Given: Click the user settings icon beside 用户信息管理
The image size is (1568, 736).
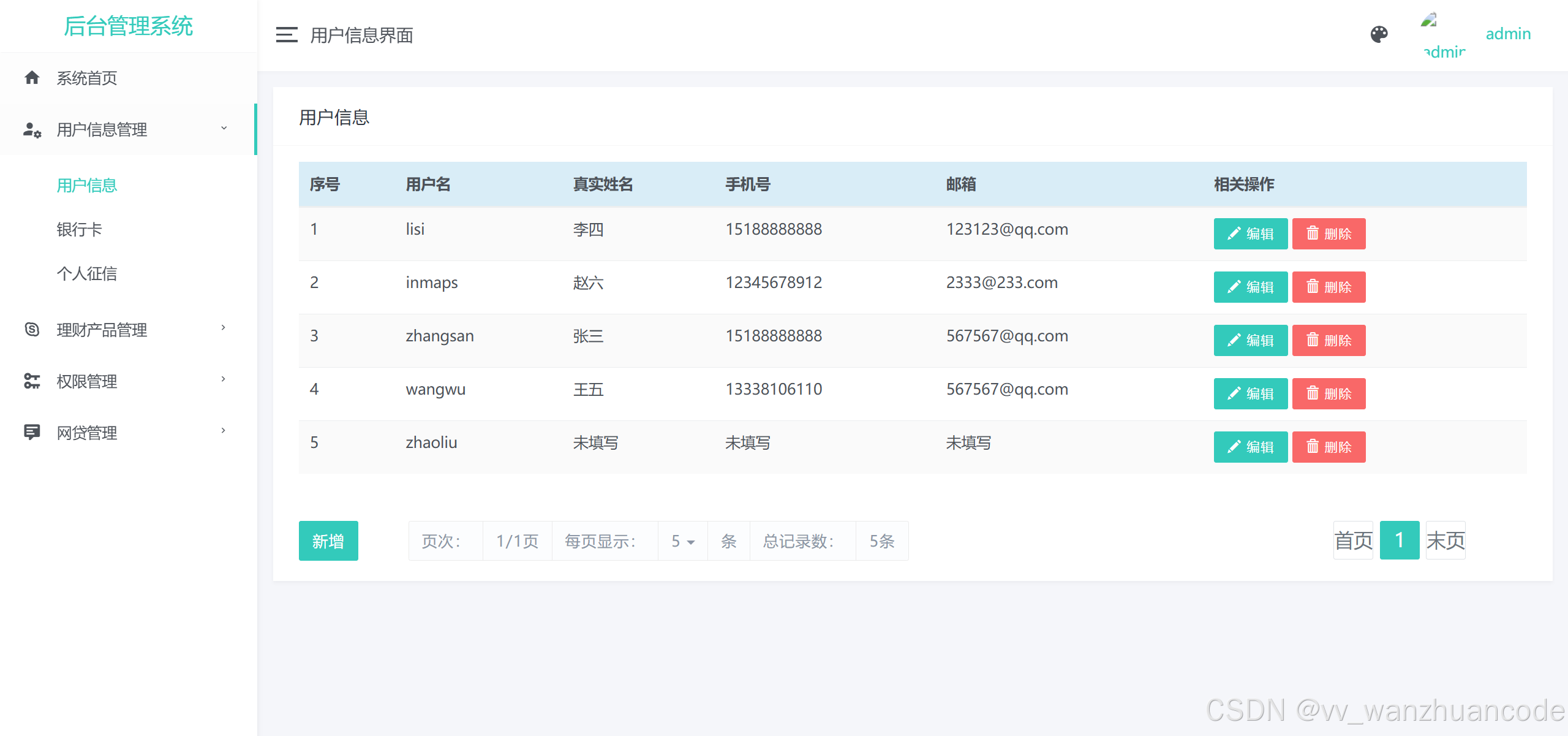Looking at the screenshot, I should [x=32, y=130].
